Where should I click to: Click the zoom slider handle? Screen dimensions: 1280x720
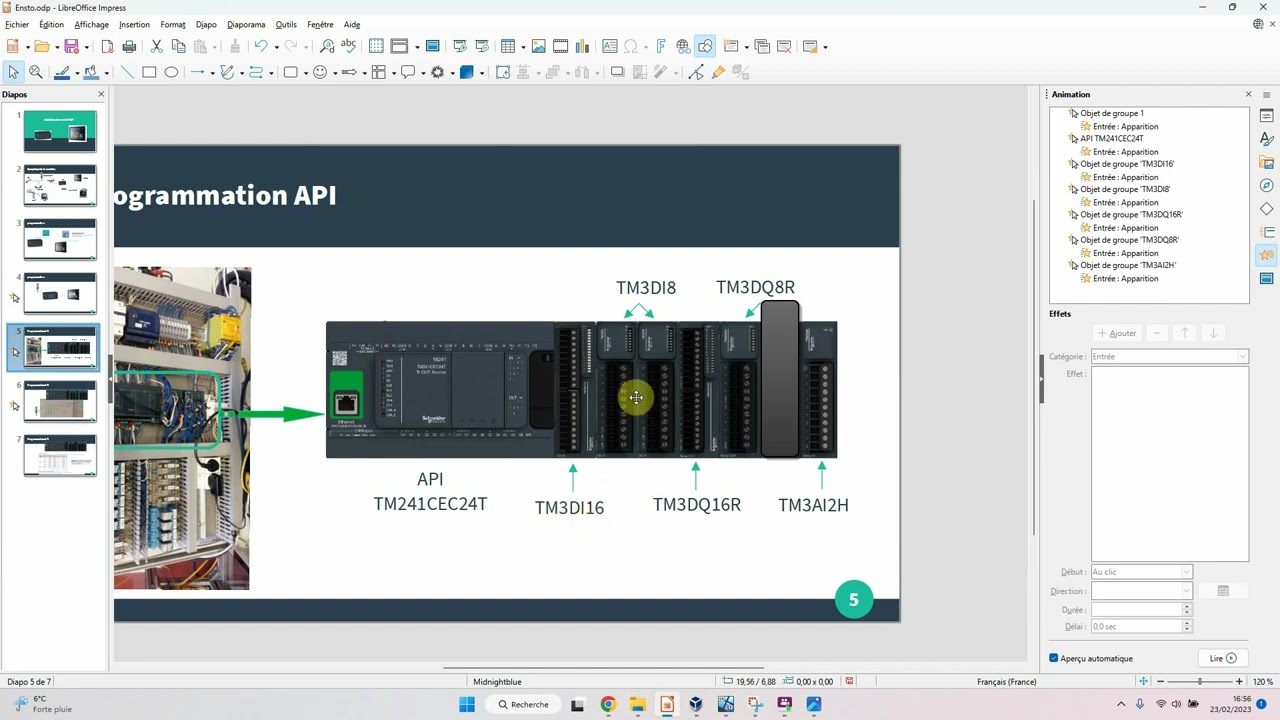pyautogui.click(x=1200, y=682)
